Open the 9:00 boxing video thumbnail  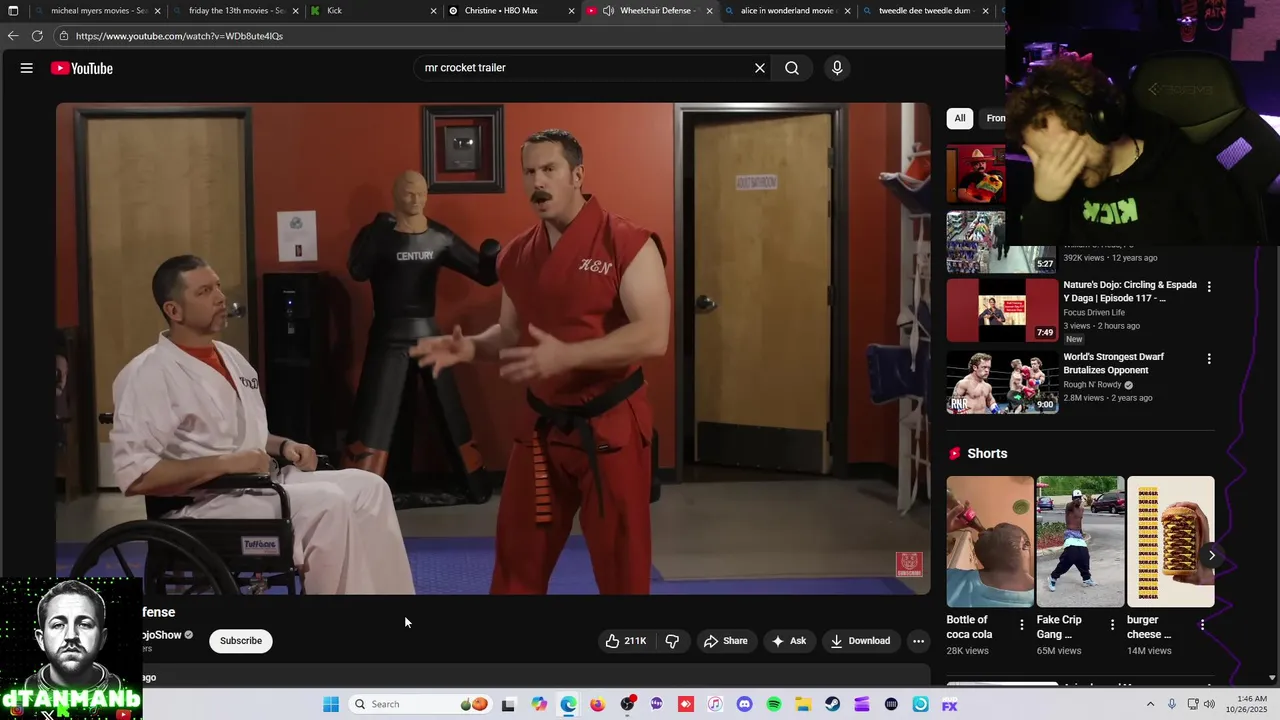(x=1002, y=382)
